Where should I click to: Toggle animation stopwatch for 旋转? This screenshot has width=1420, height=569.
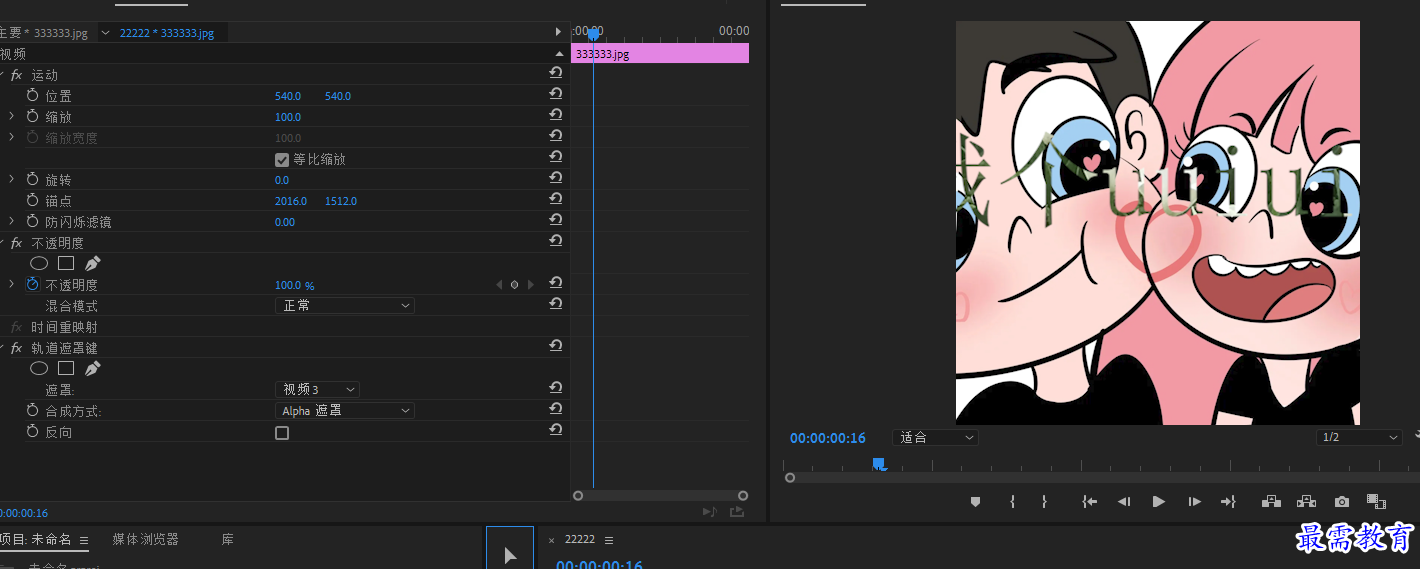click(x=32, y=179)
